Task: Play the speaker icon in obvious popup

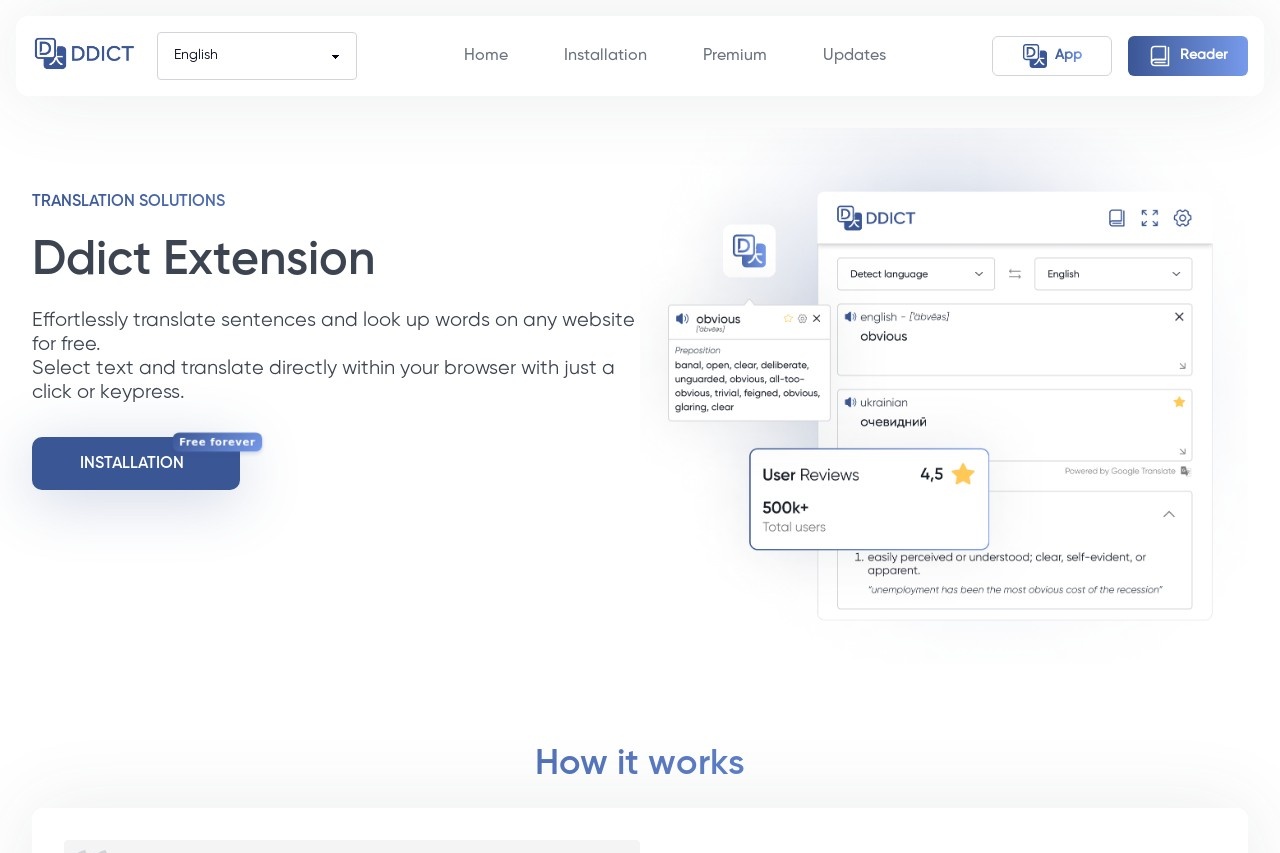Action: point(682,319)
